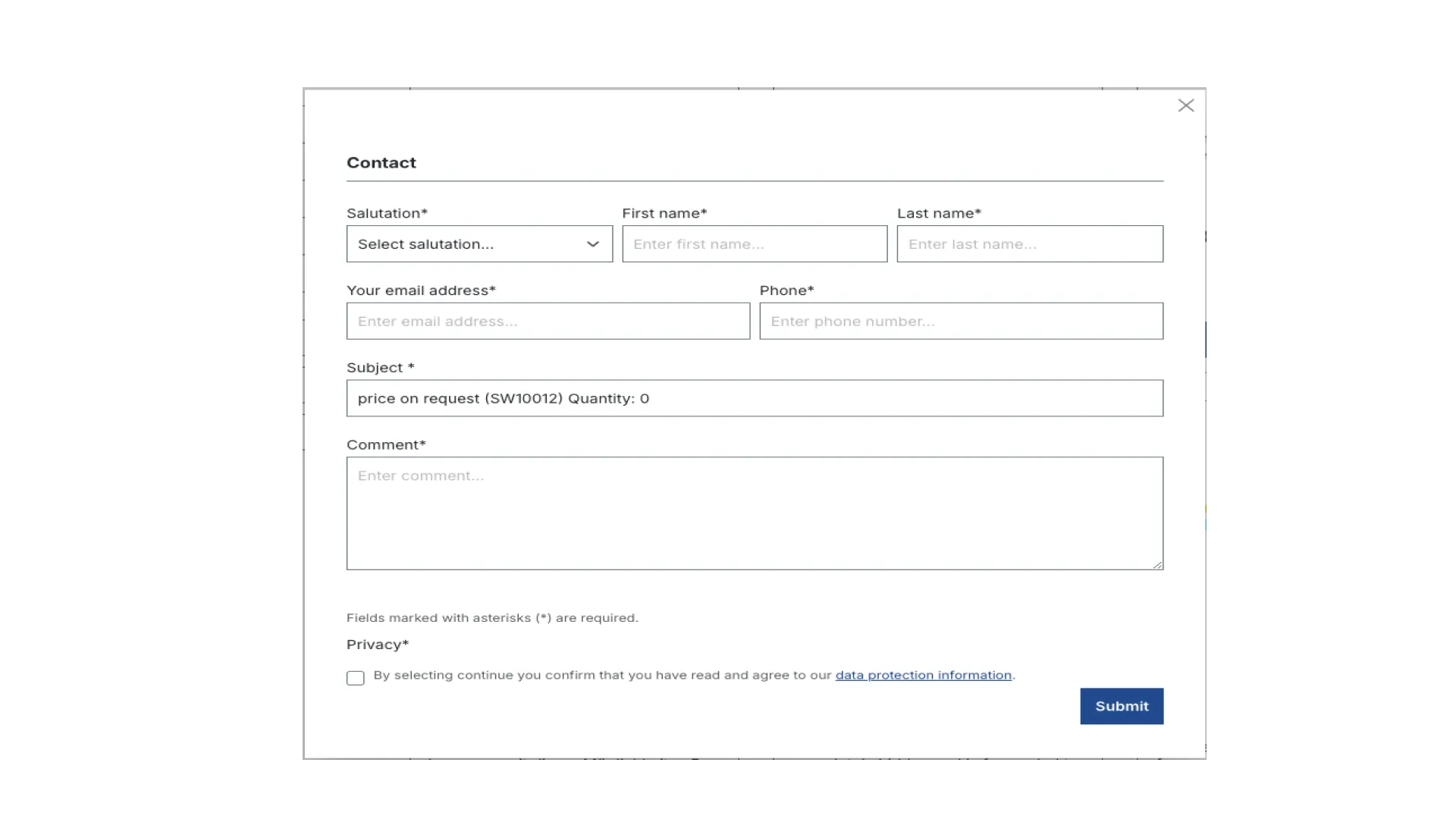Open the data protection information link

[922, 675]
